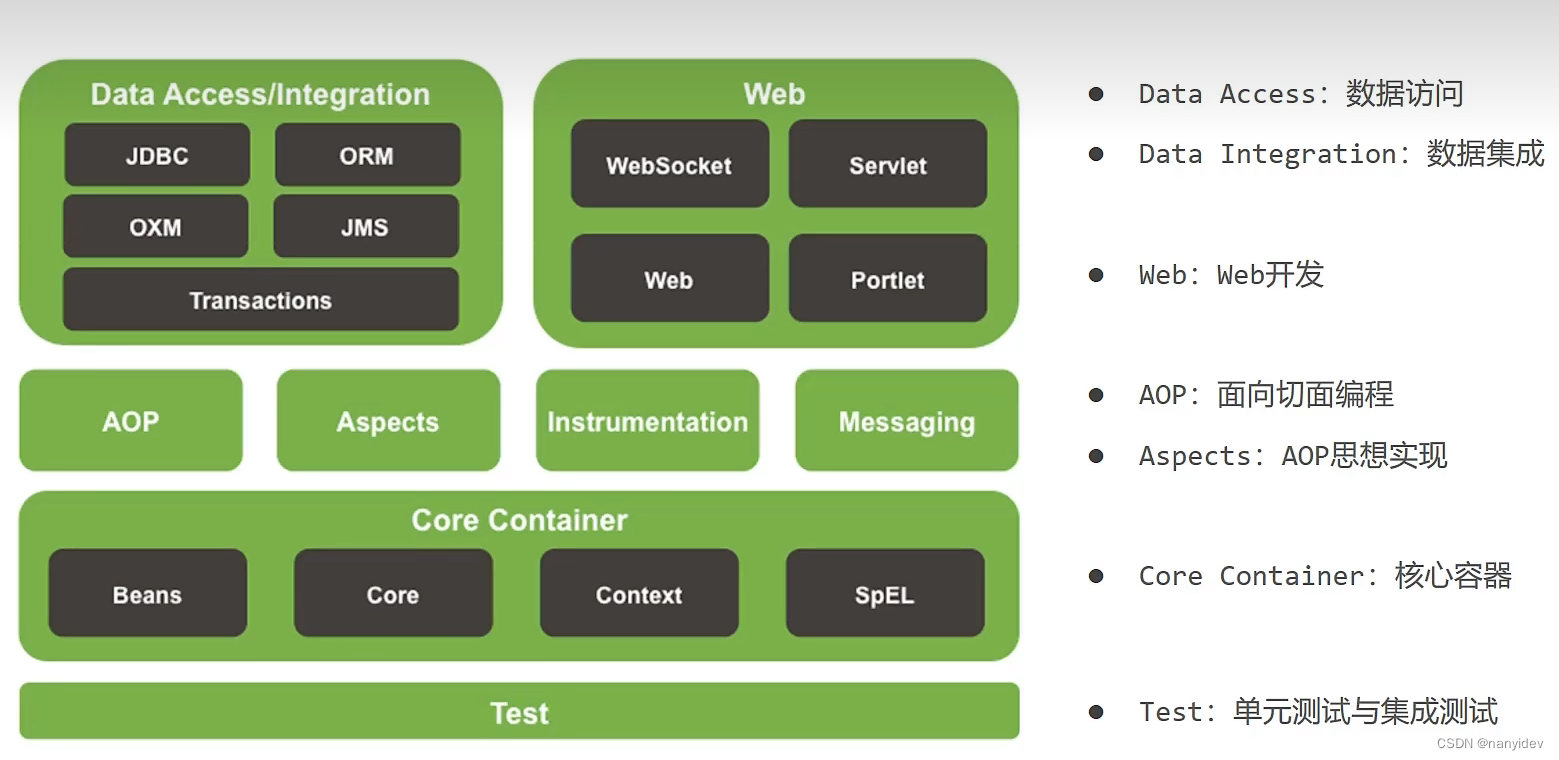Select the green AOP block
Screen dimensions: 1559x760
(131, 420)
